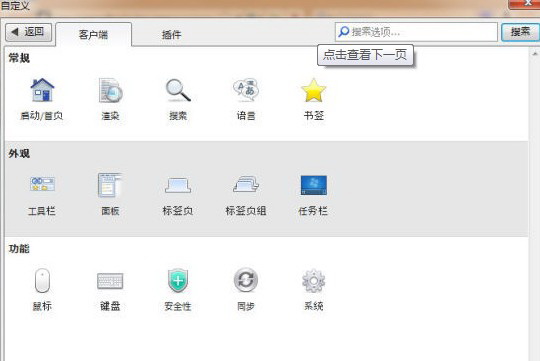Open the 语言 language icon

(x=246, y=90)
